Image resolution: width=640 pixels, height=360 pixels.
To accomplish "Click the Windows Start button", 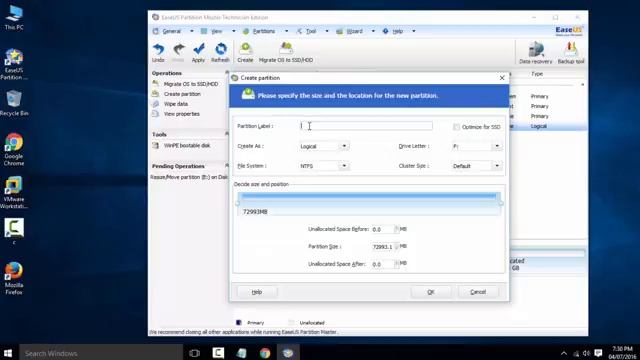I will [8, 353].
